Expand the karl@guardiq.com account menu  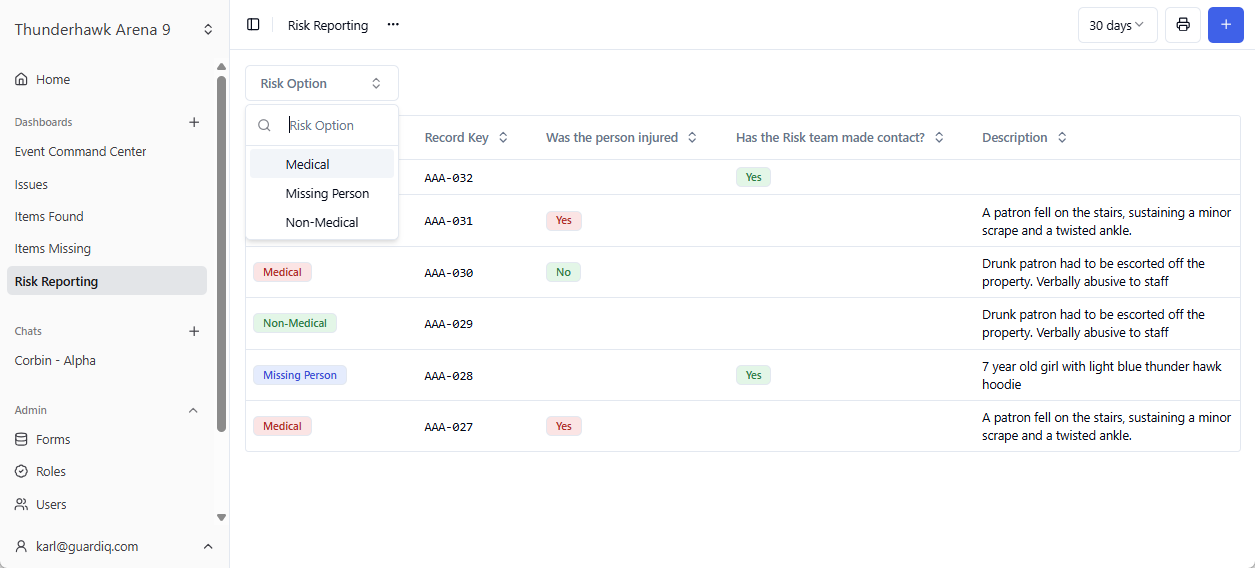click(208, 547)
